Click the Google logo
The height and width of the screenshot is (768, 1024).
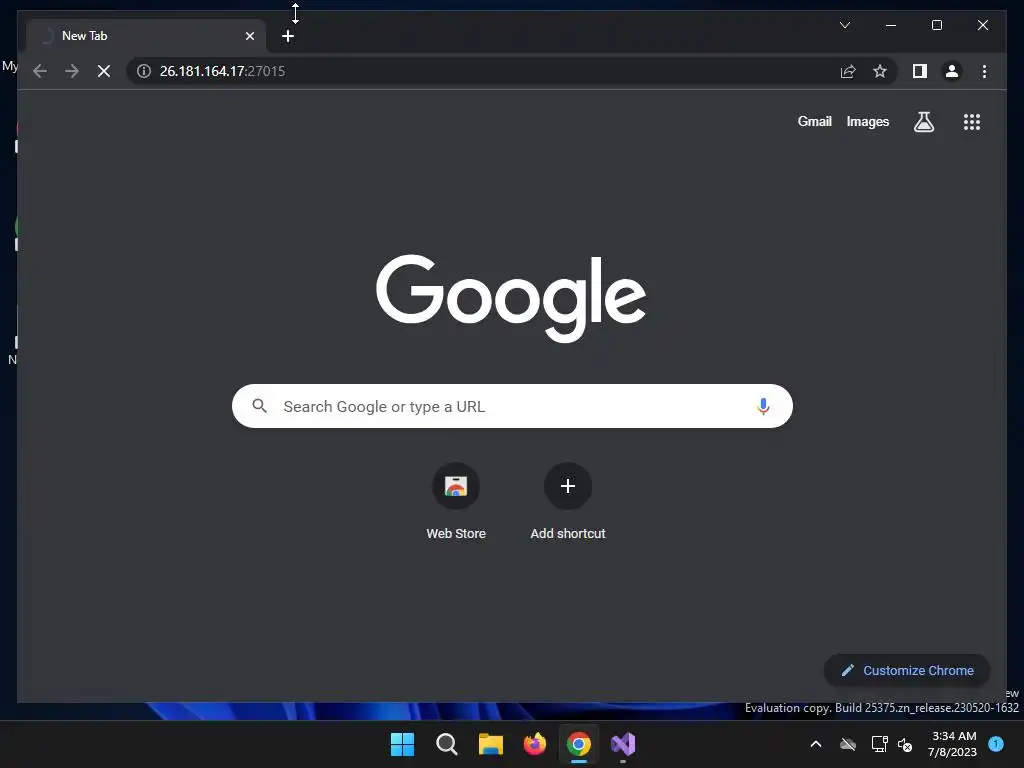(x=511, y=298)
